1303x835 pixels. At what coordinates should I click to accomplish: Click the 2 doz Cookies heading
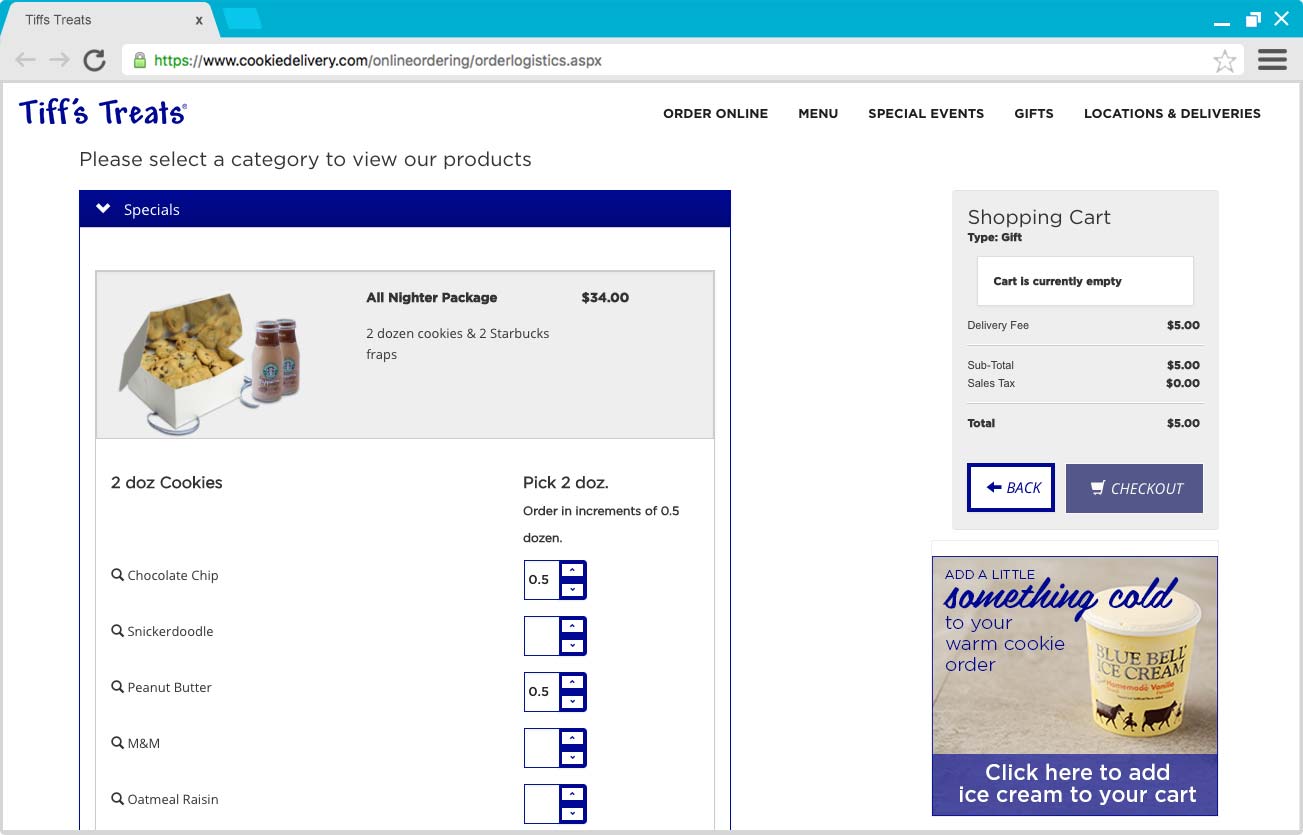pos(167,482)
